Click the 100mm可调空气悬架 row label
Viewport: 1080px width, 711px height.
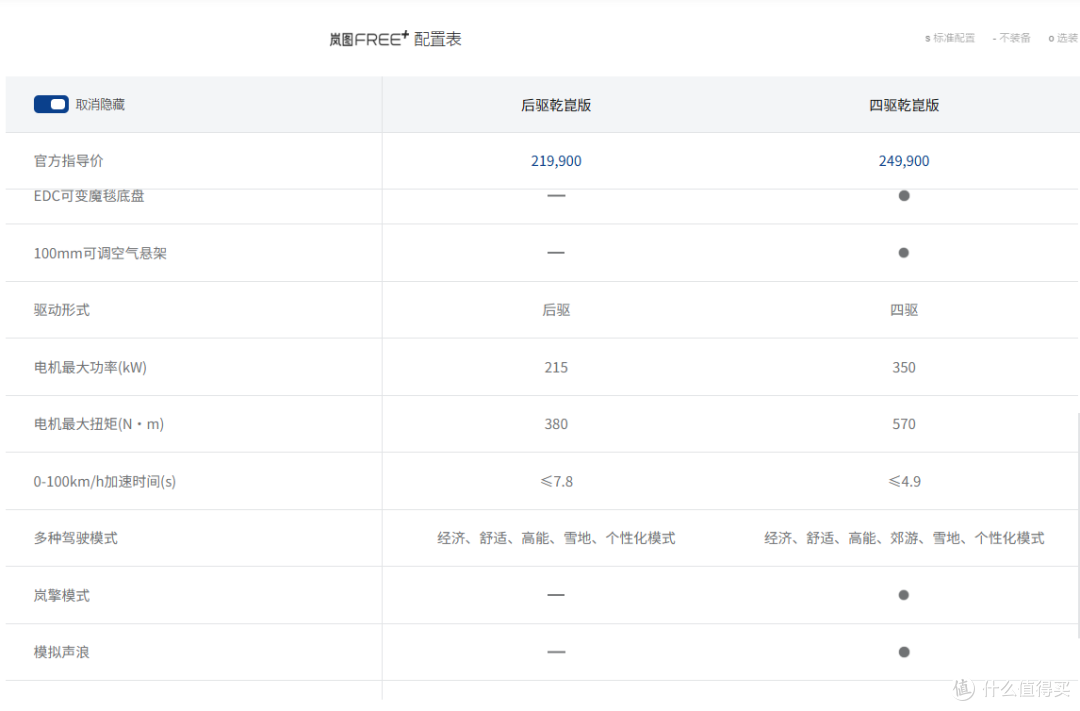[100, 254]
